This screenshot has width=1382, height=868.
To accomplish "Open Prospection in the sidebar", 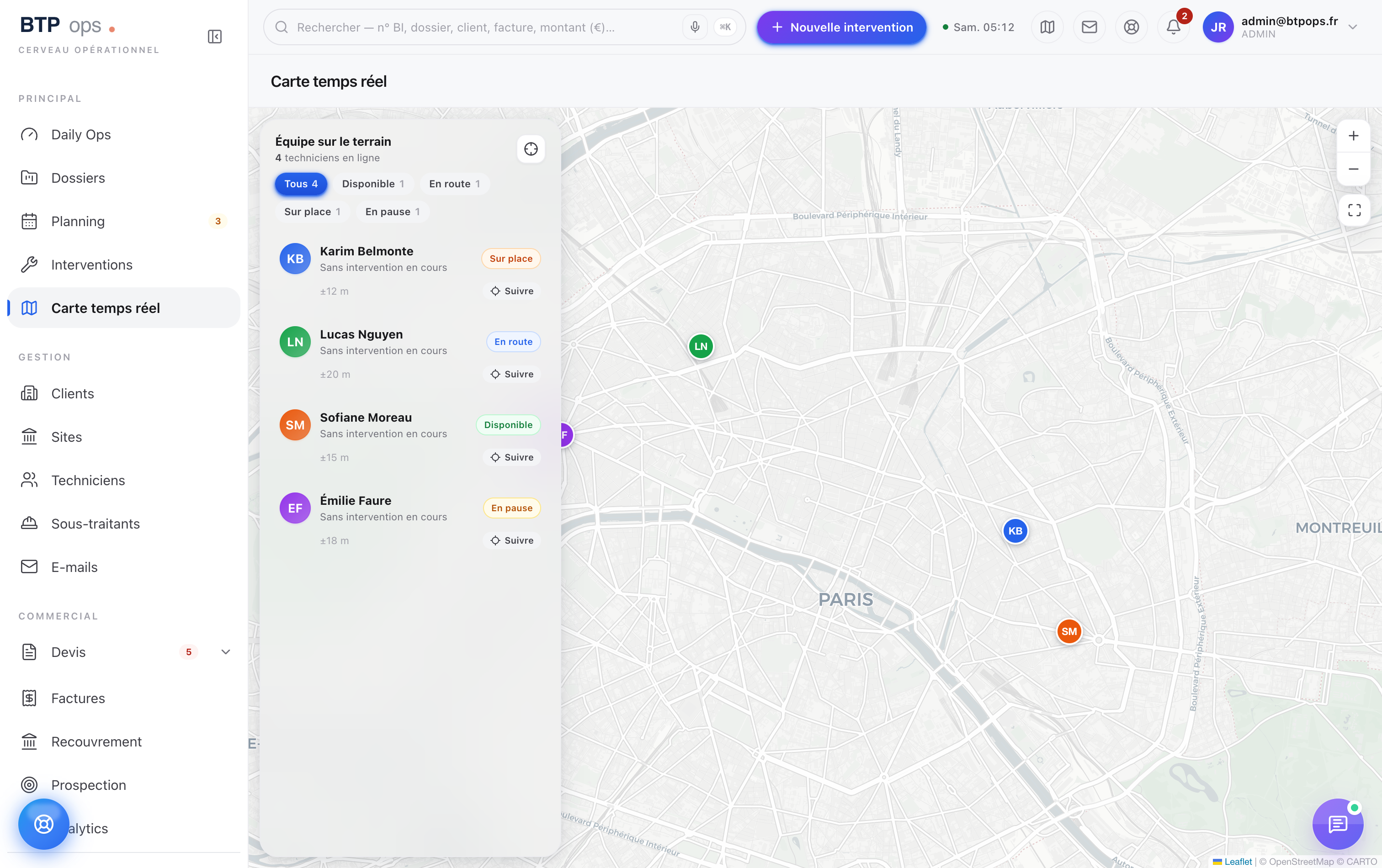I will tap(123, 785).
